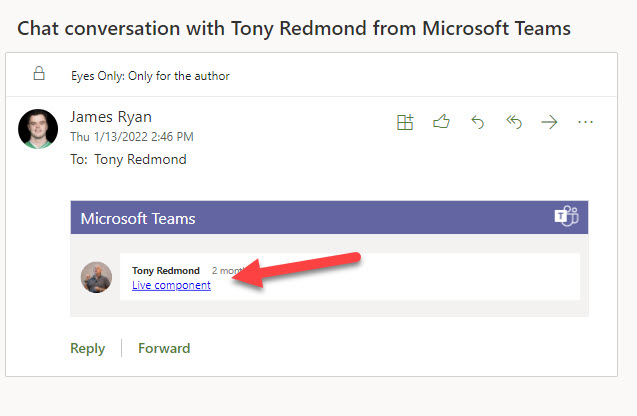Click the single-arrow Reply icon
Image resolution: width=637 pixels, height=416 pixels.
tap(477, 122)
